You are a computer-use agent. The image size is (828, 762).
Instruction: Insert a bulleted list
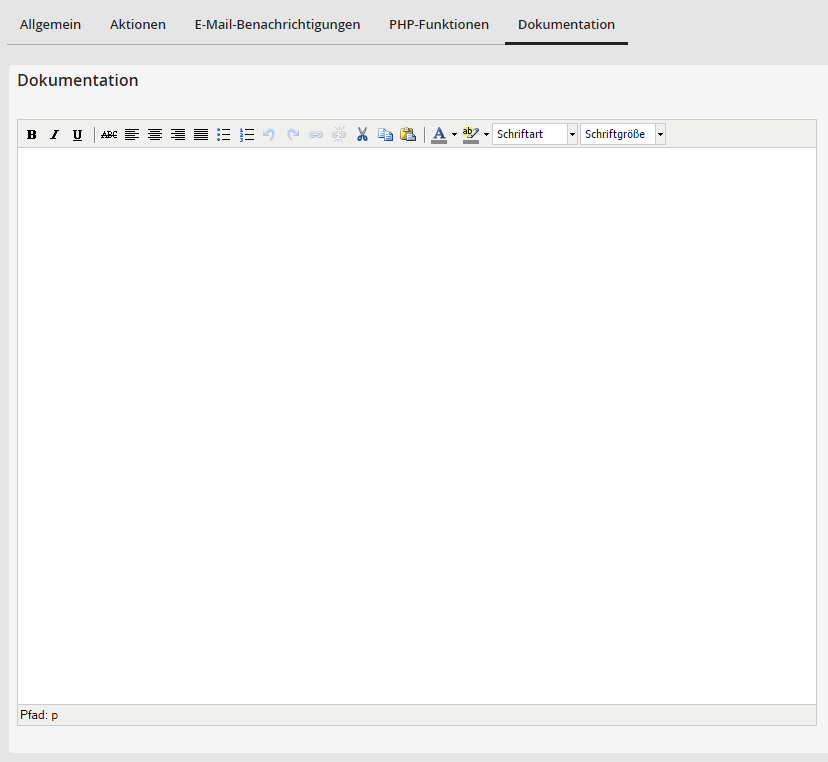pyautogui.click(x=224, y=134)
